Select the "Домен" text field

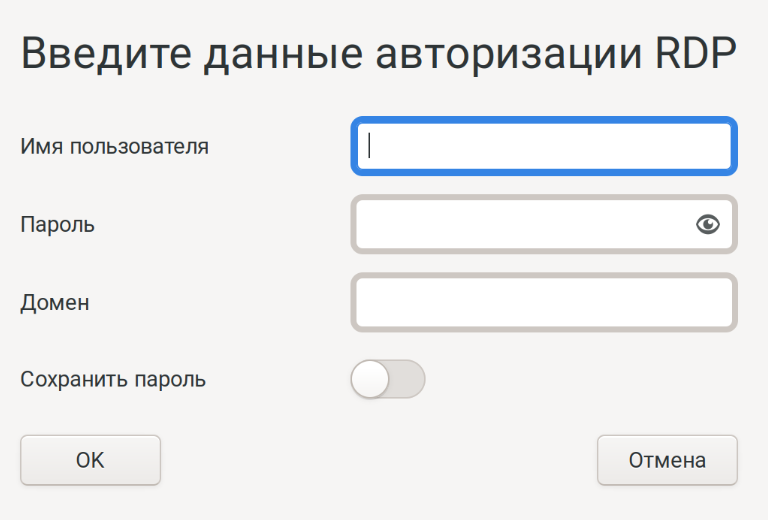pyautogui.click(x=544, y=302)
